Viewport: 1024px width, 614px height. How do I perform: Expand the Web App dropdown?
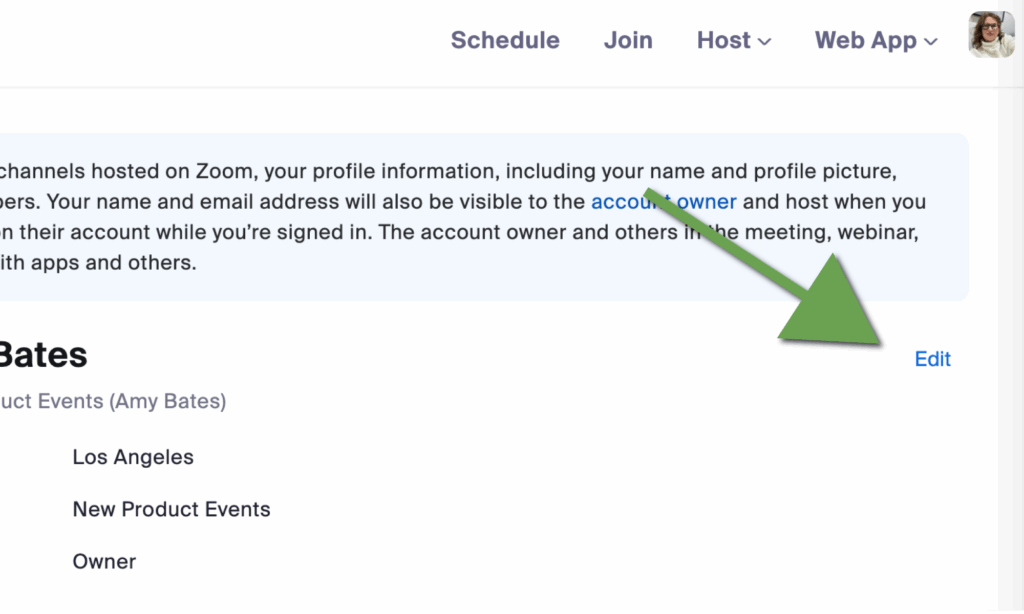click(x=876, y=40)
